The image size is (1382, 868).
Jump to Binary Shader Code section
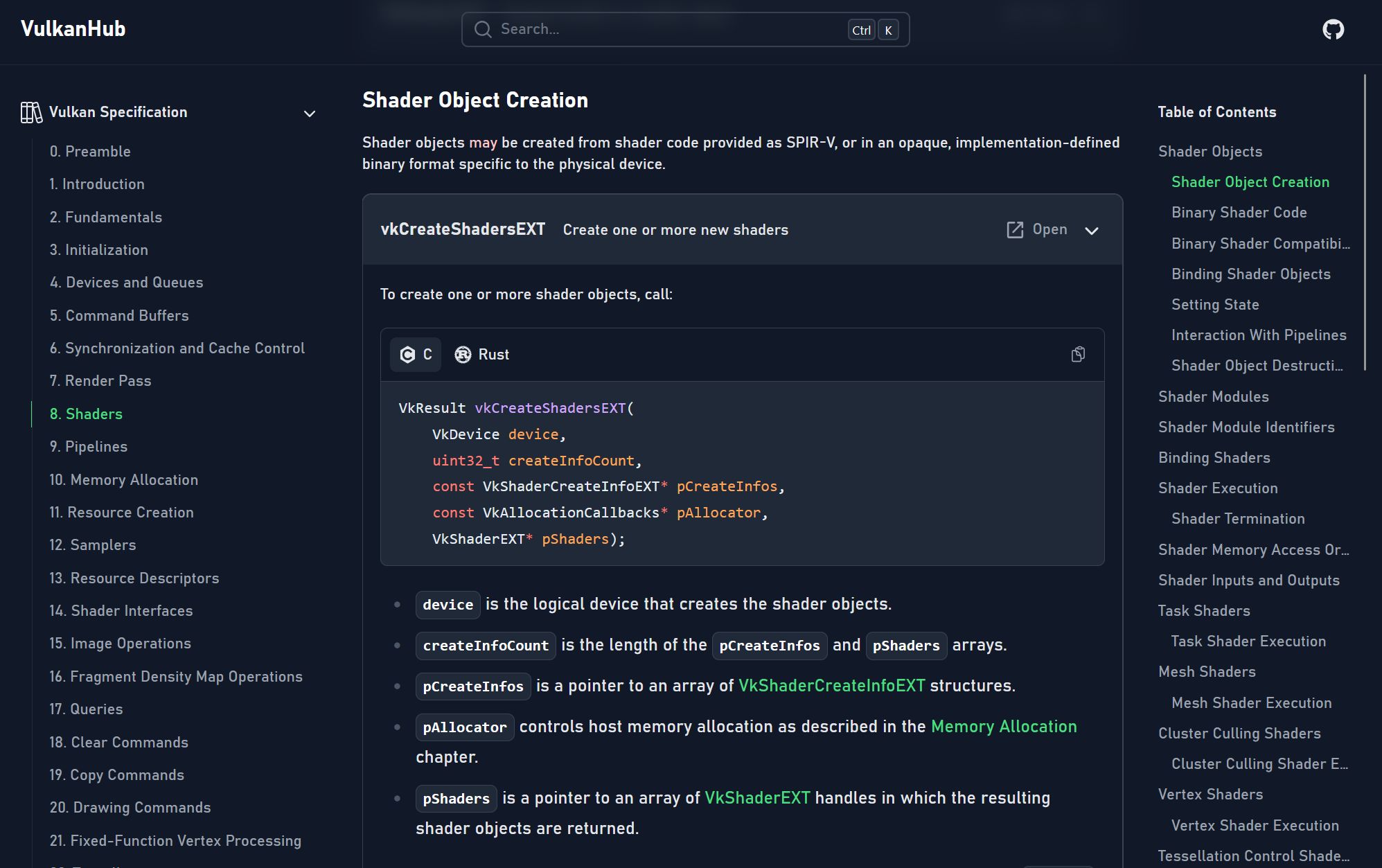(x=1239, y=213)
